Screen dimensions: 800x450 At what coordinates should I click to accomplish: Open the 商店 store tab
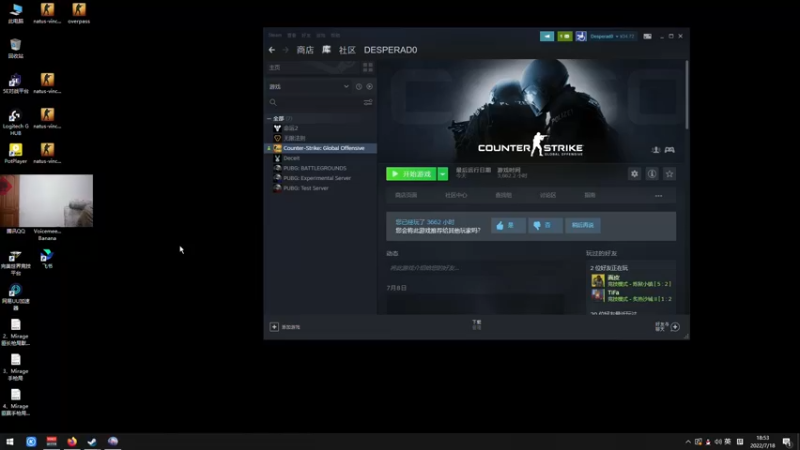pyautogui.click(x=305, y=50)
